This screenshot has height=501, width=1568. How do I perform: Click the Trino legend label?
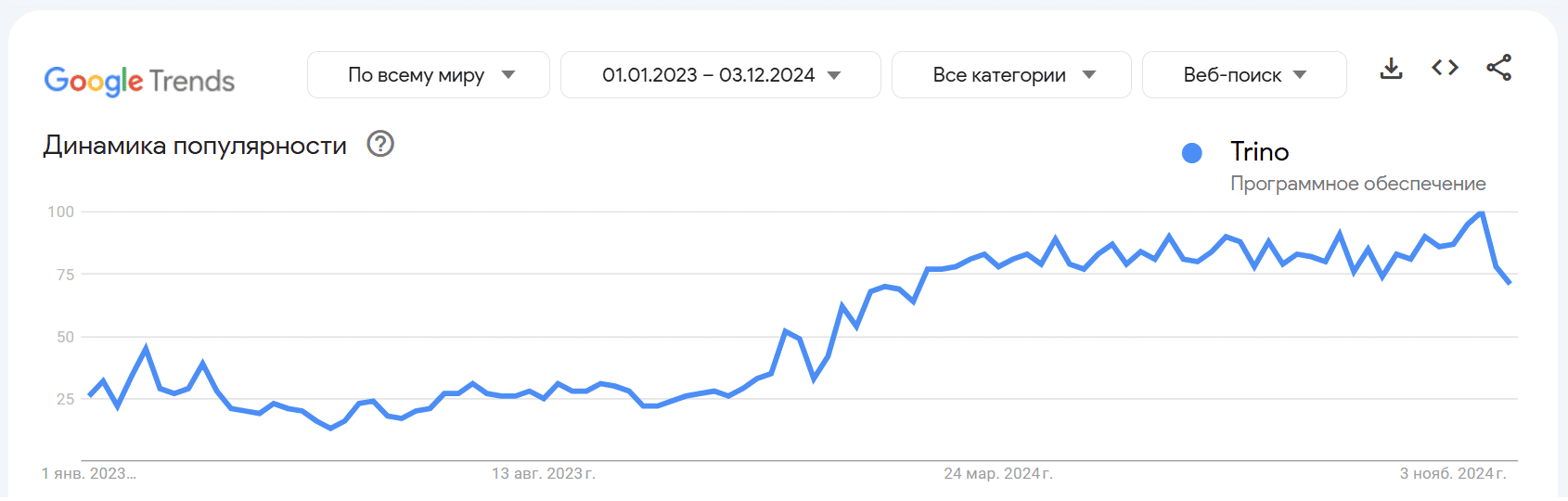point(1259,152)
